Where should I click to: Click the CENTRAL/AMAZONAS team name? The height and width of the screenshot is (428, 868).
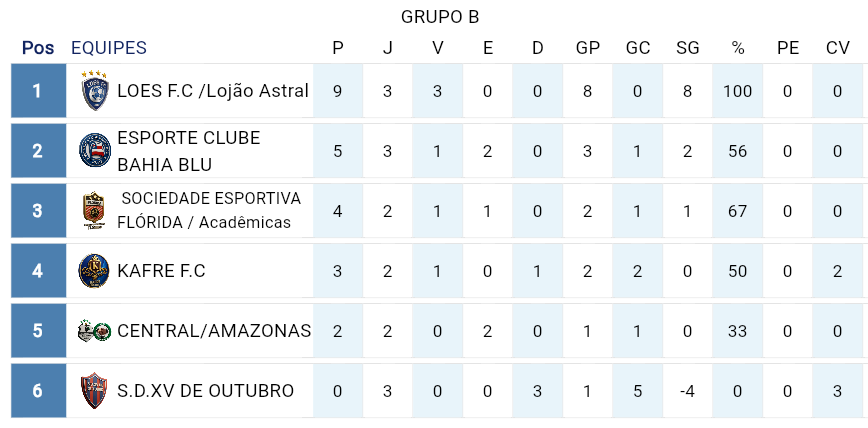point(214,330)
